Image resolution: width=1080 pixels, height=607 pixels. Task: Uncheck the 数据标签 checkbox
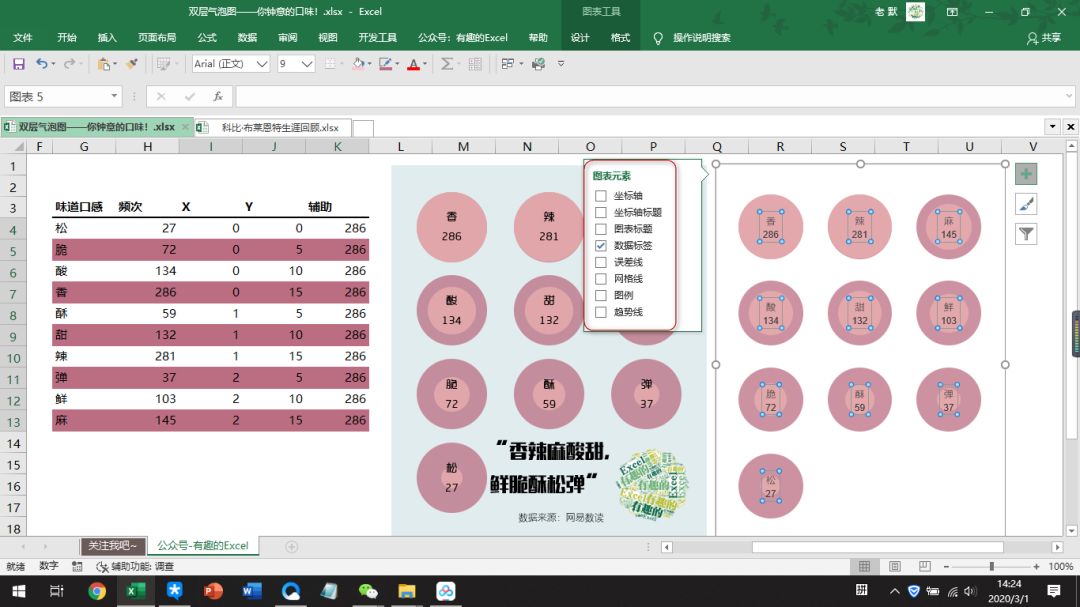click(x=601, y=245)
